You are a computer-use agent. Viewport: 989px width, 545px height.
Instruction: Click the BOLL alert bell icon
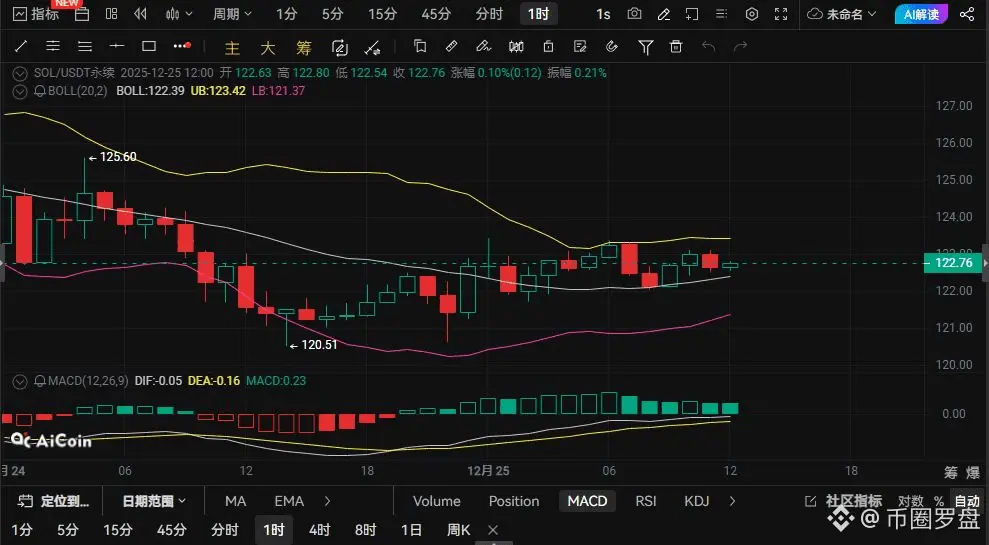(40, 91)
